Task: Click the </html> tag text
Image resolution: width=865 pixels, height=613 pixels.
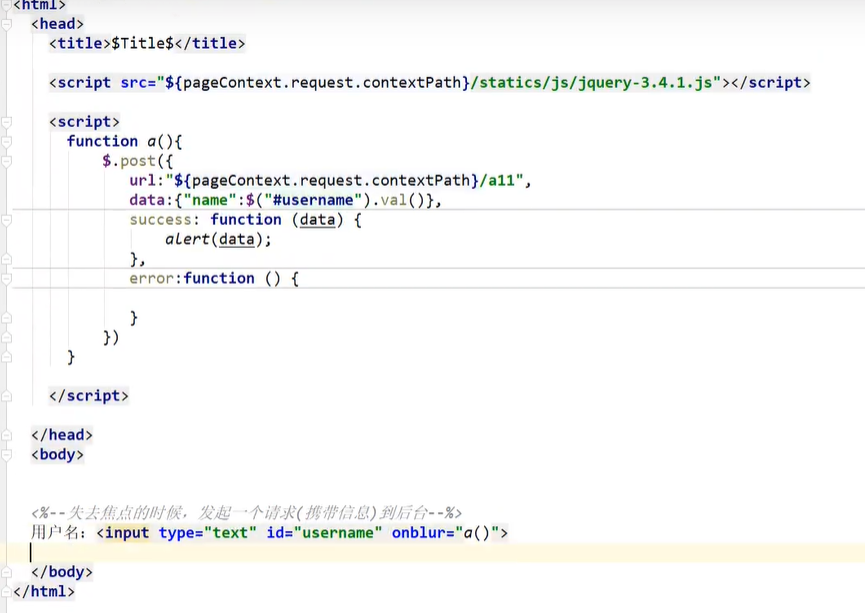Action: (44, 591)
